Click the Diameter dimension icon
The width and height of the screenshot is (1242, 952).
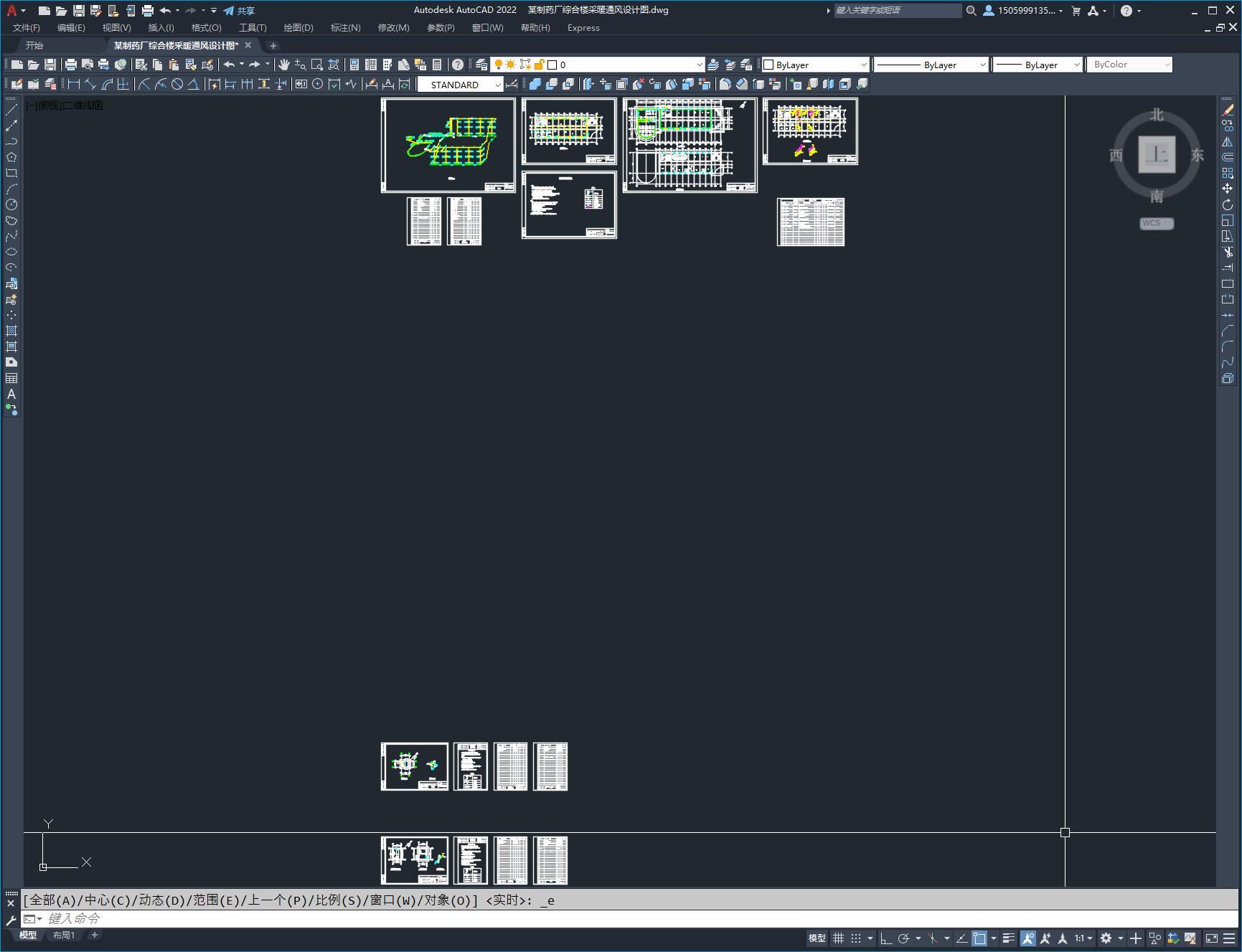[x=177, y=84]
